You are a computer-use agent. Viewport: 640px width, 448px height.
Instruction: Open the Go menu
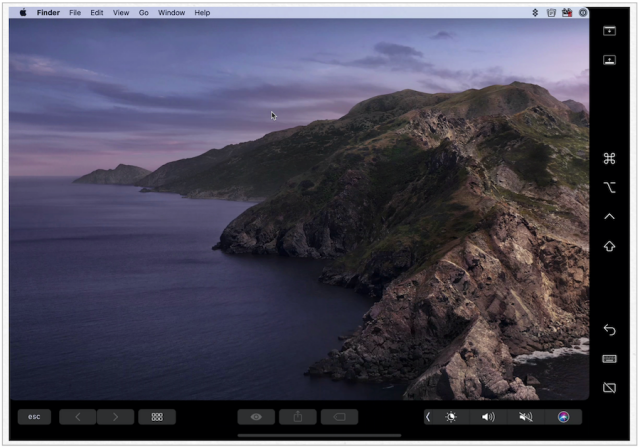(144, 13)
